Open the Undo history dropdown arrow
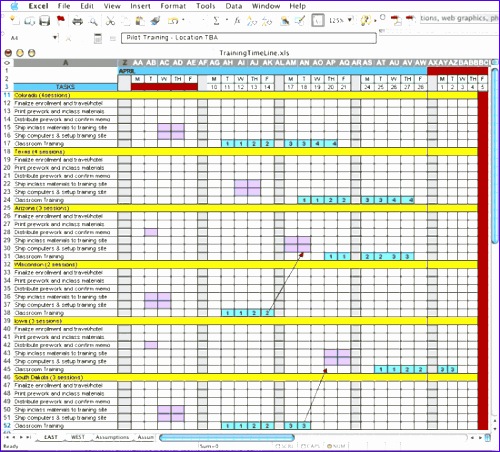 183,20
